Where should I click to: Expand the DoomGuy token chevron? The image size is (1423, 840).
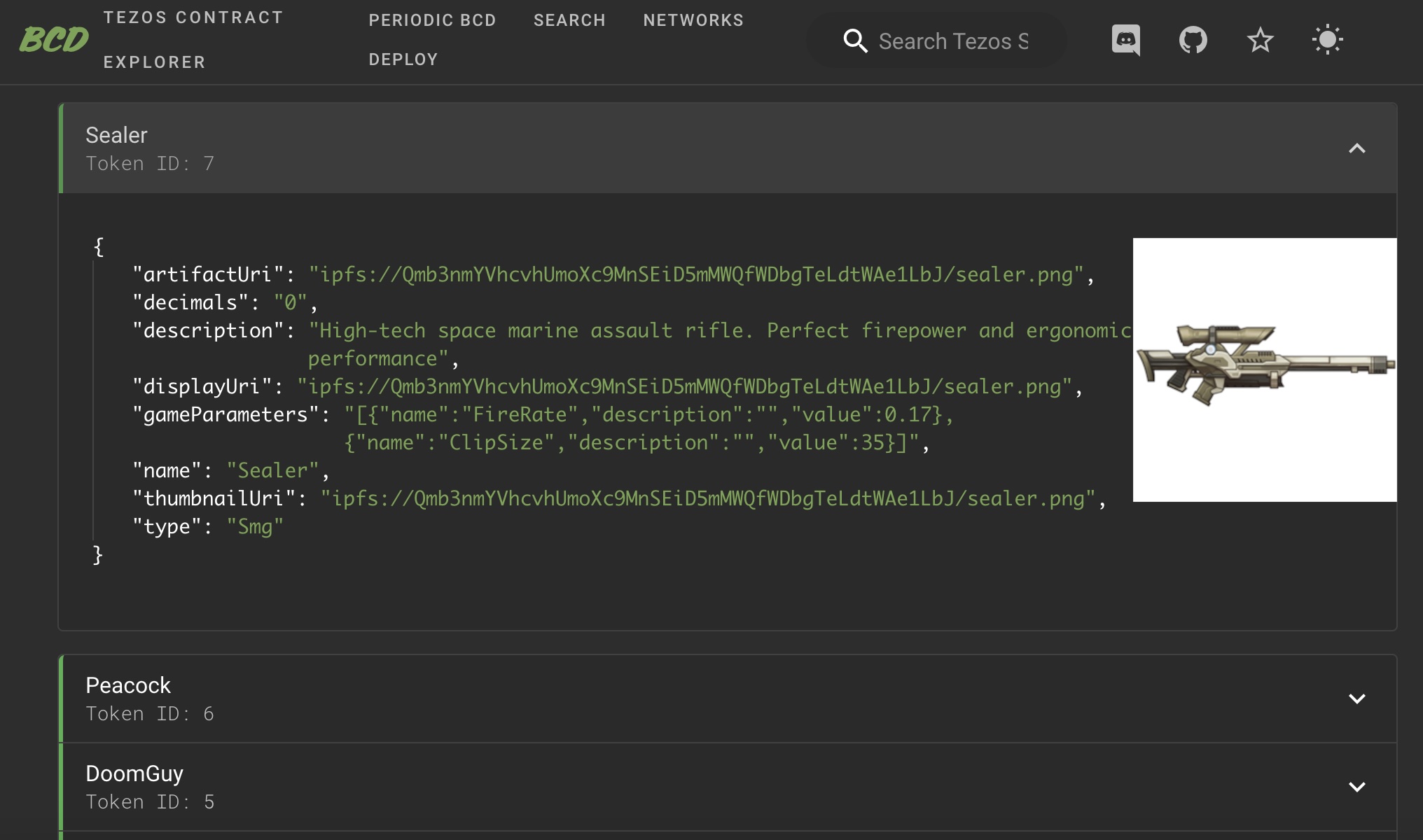click(1356, 787)
